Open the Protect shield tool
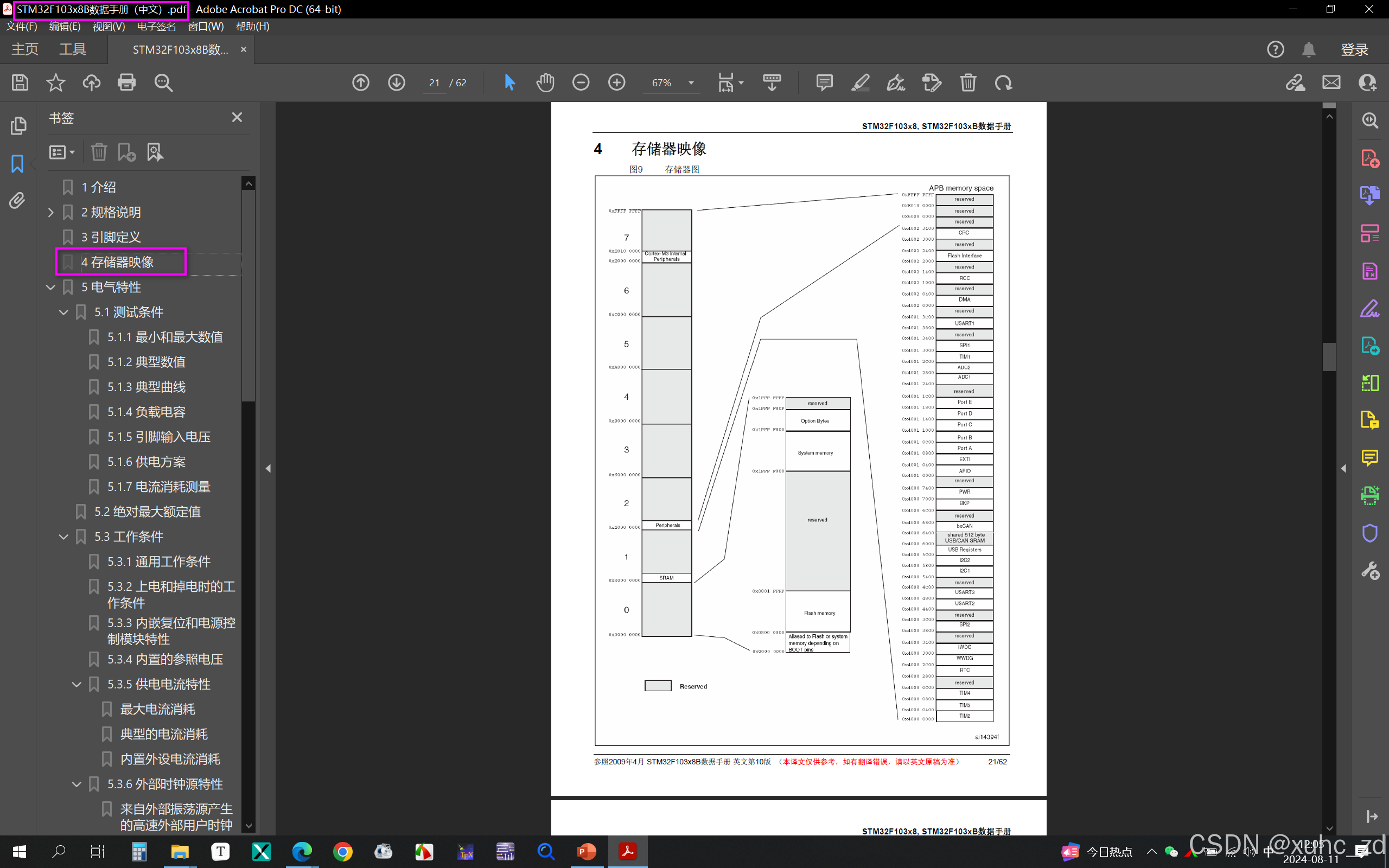 [x=1370, y=533]
